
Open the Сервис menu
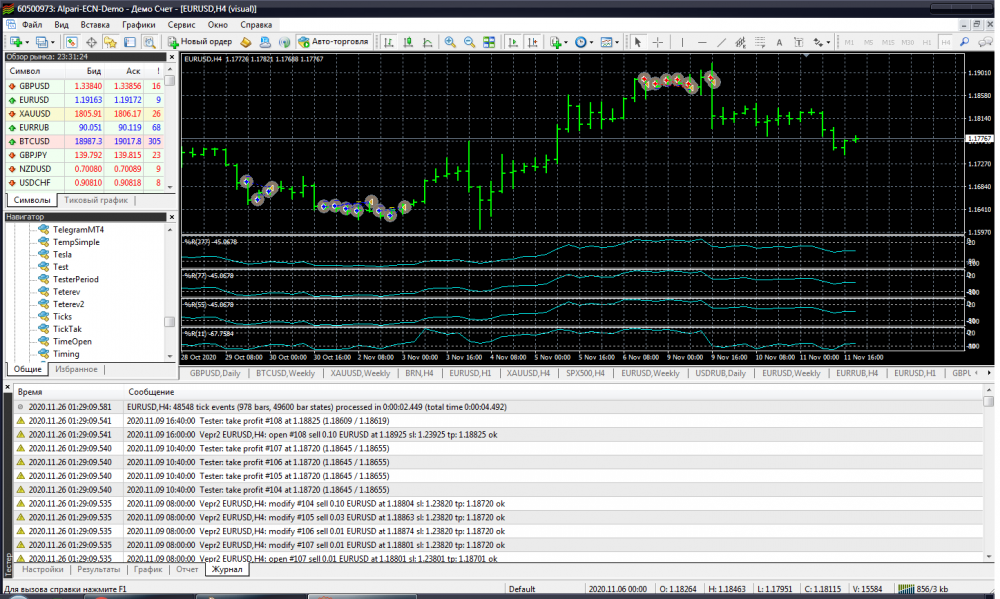click(x=182, y=23)
